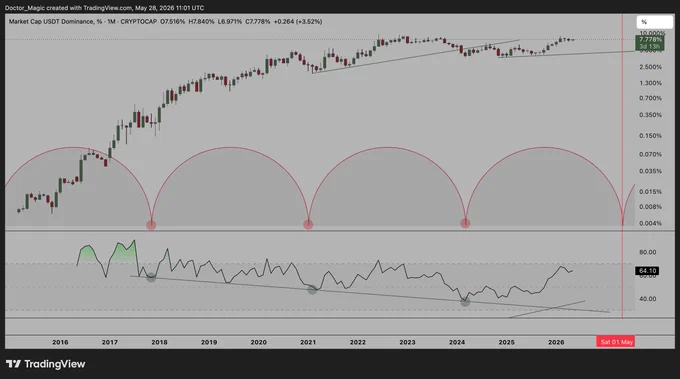This screenshot has height=379, width=680.
Task: Click the Doctor_Magic created with TradingView.com header
Action: pyautogui.click(x=105, y=8)
